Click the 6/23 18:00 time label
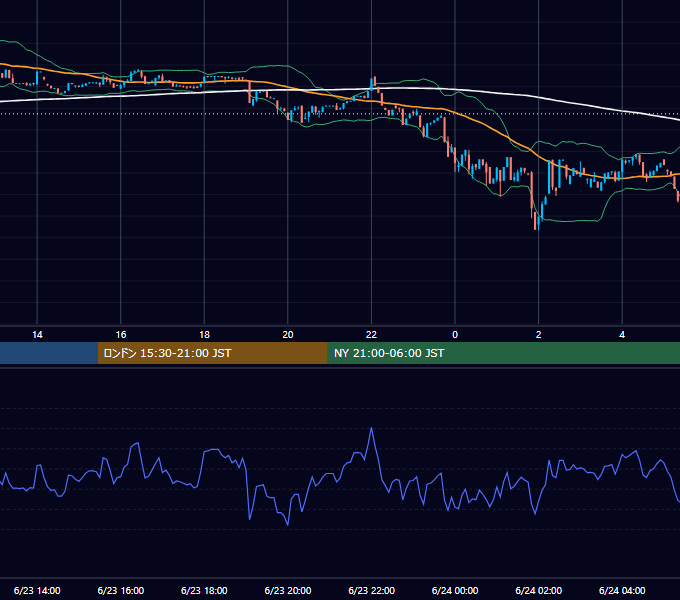This screenshot has height=600, width=680. [x=204, y=590]
